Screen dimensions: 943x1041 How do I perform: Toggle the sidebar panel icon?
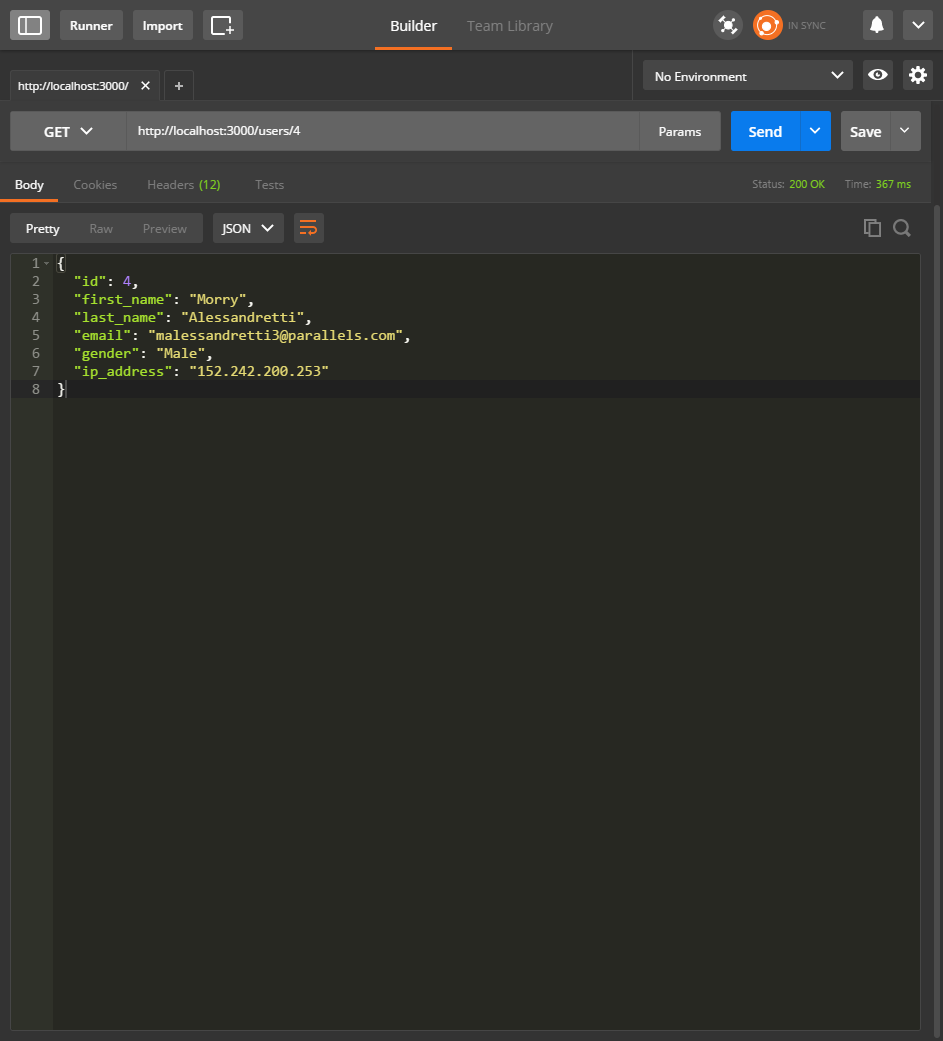[x=30, y=25]
